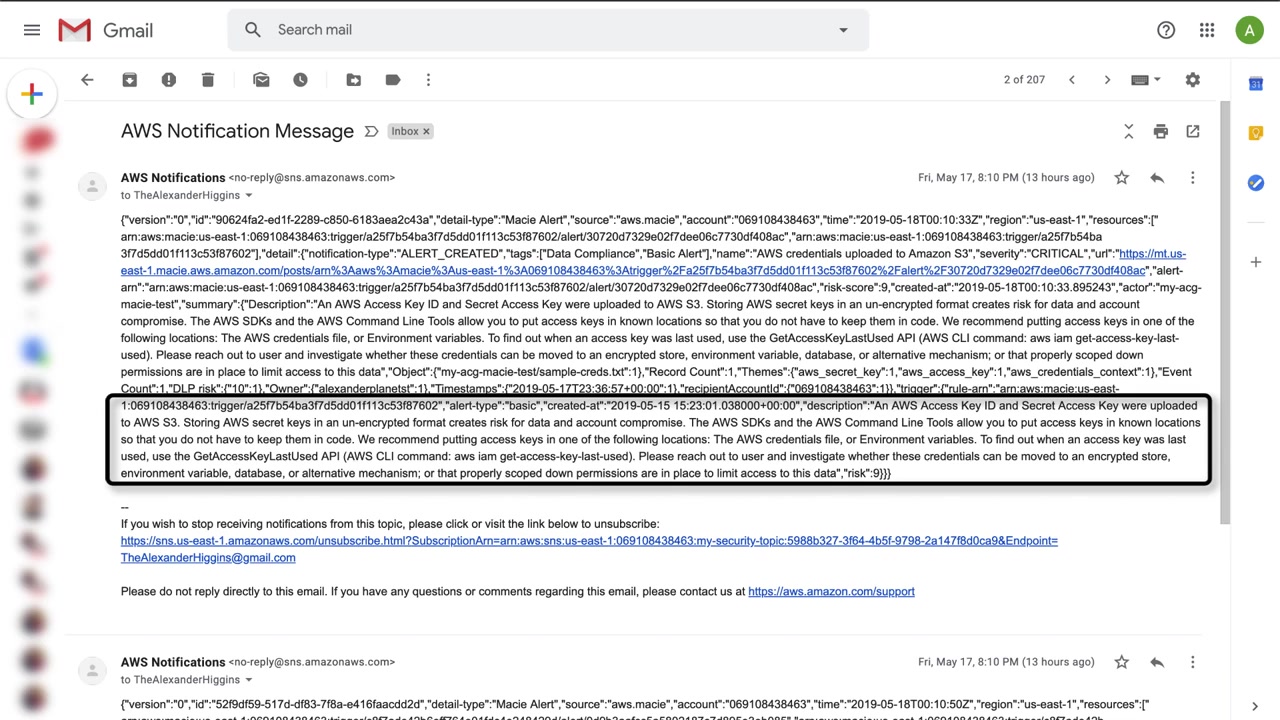Focus the Search mail field

click(548, 30)
